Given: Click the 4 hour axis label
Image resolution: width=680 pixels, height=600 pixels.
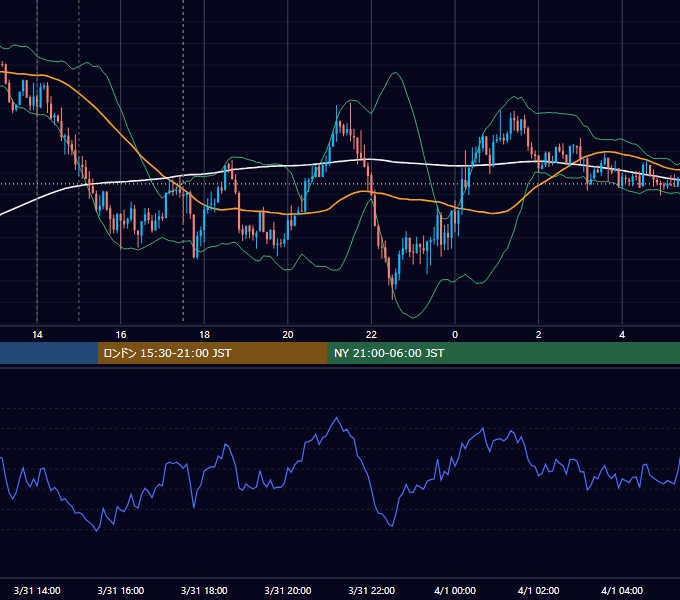Looking at the screenshot, I should [622, 335].
